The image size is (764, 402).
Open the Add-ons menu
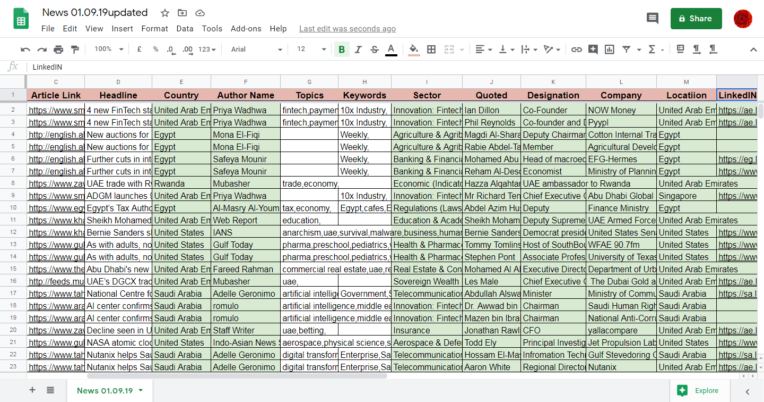tap(246, 29)
